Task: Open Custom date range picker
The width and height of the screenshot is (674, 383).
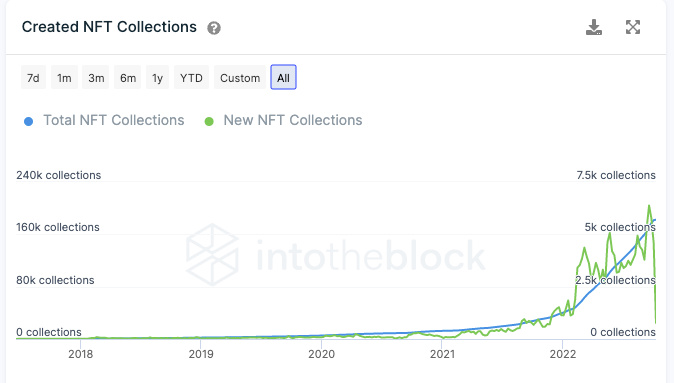Action: click(240, 77)
